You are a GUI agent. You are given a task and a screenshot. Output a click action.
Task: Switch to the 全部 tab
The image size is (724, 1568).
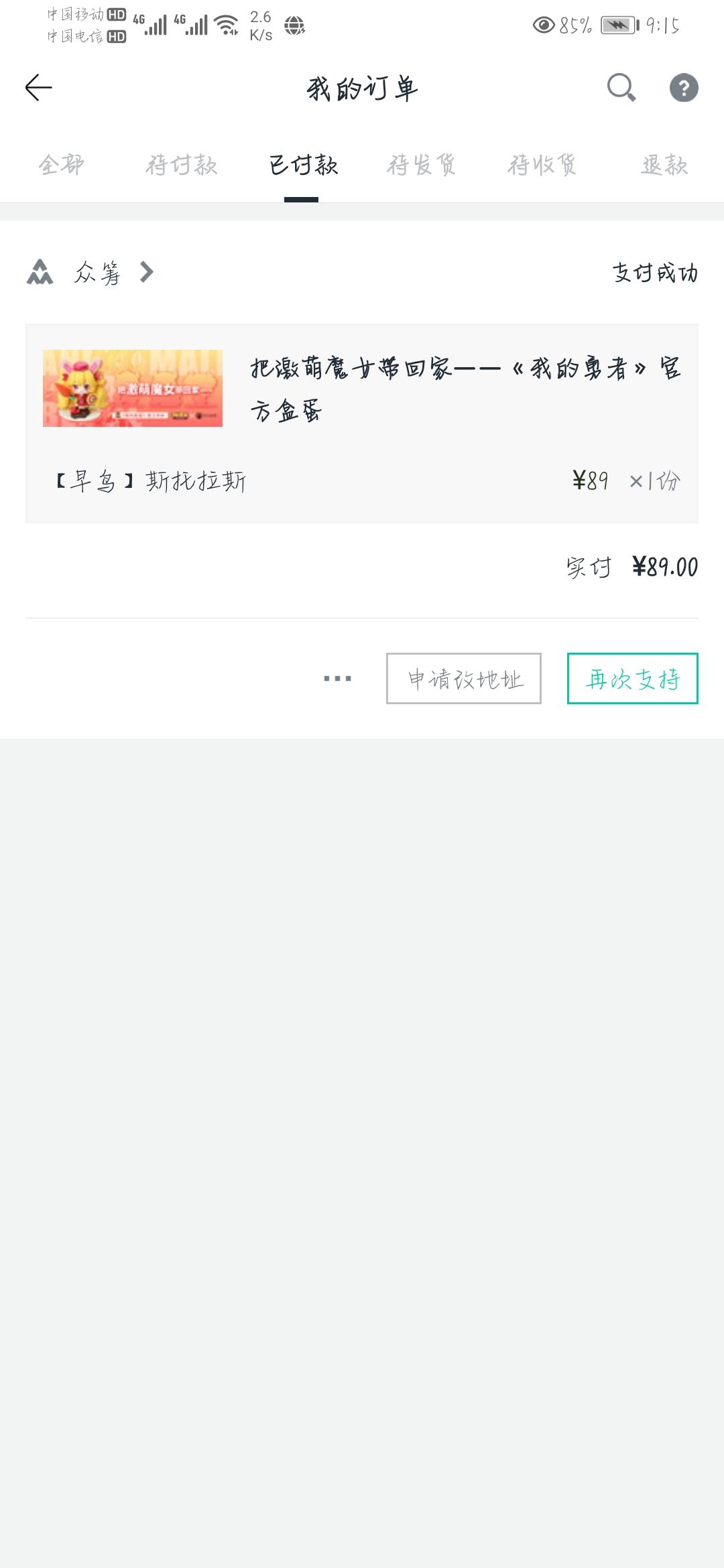(61, 165)
